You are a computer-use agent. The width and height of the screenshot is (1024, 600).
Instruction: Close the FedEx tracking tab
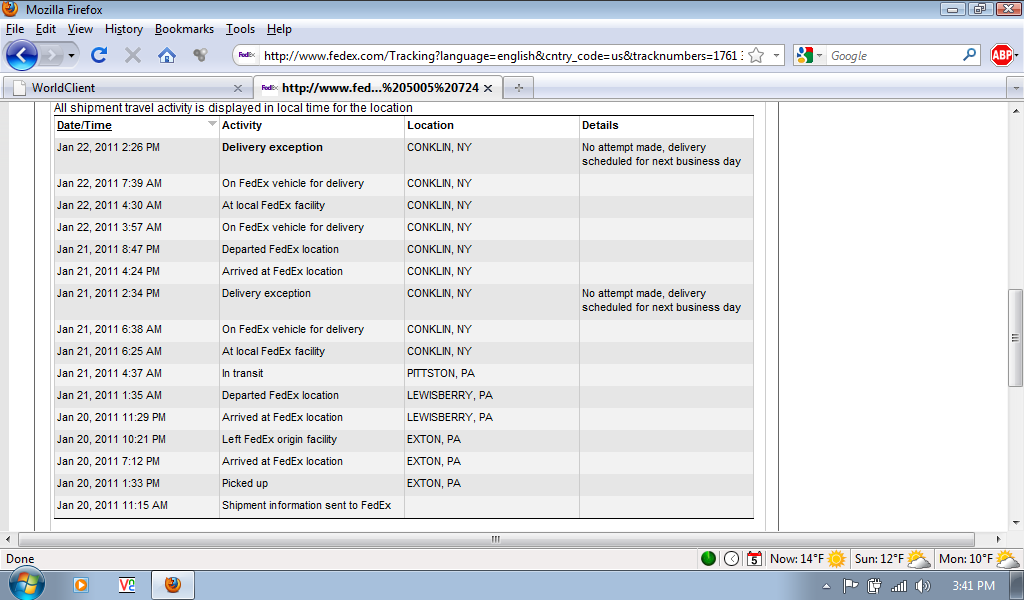point(488,88)
